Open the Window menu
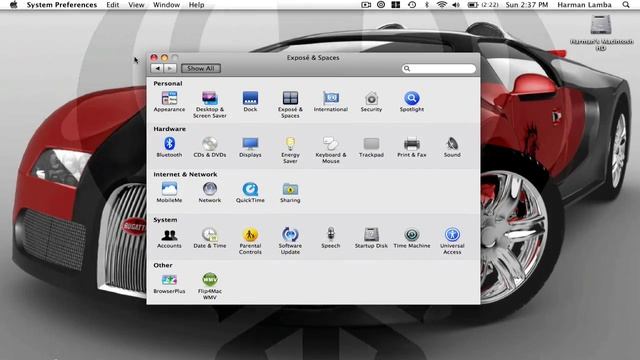Image resolution: width=640 pixels, height=360 pixels. [x=166, y=5]
